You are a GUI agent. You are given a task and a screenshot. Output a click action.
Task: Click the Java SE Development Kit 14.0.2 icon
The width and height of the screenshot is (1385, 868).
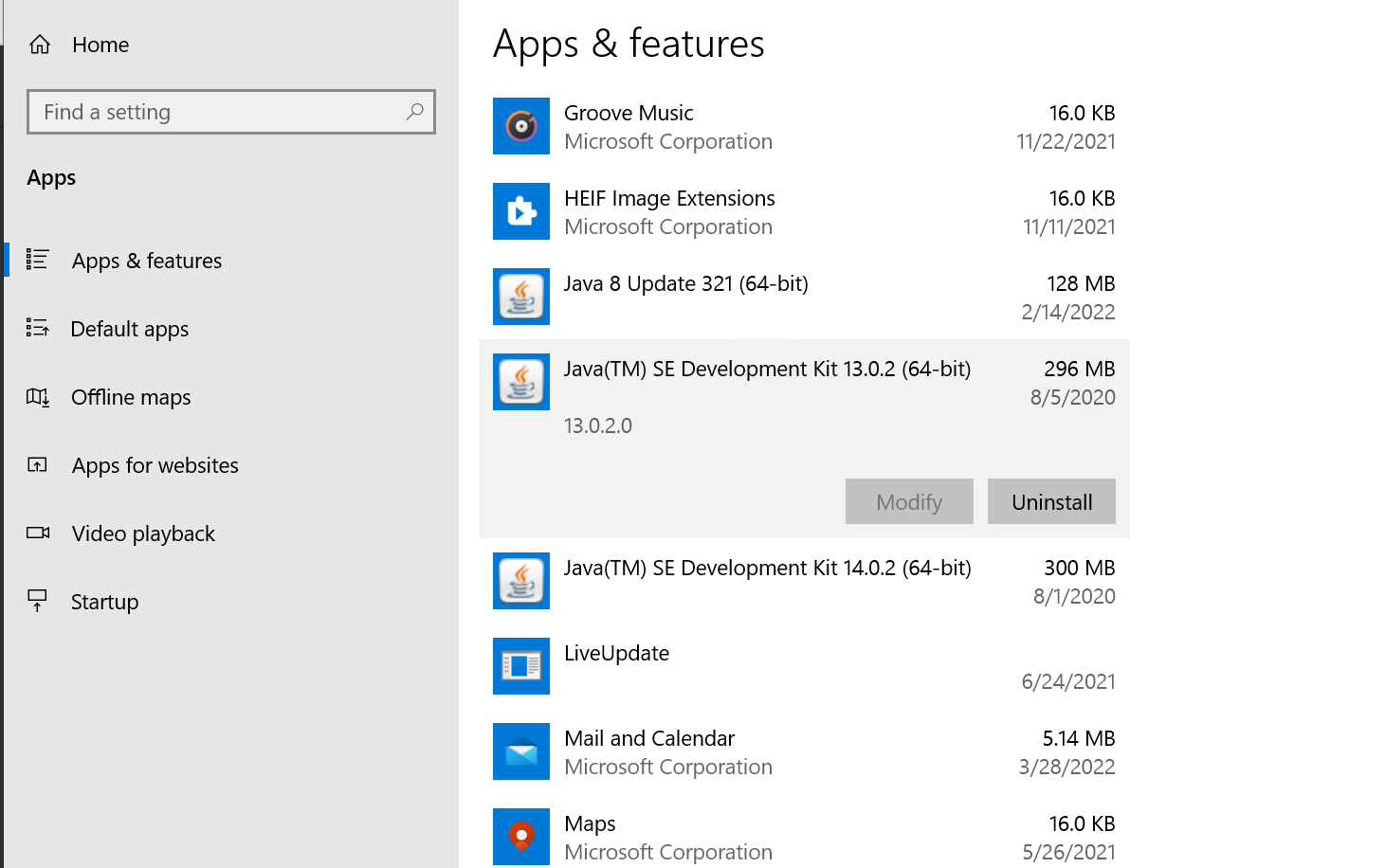click(520, 581)
